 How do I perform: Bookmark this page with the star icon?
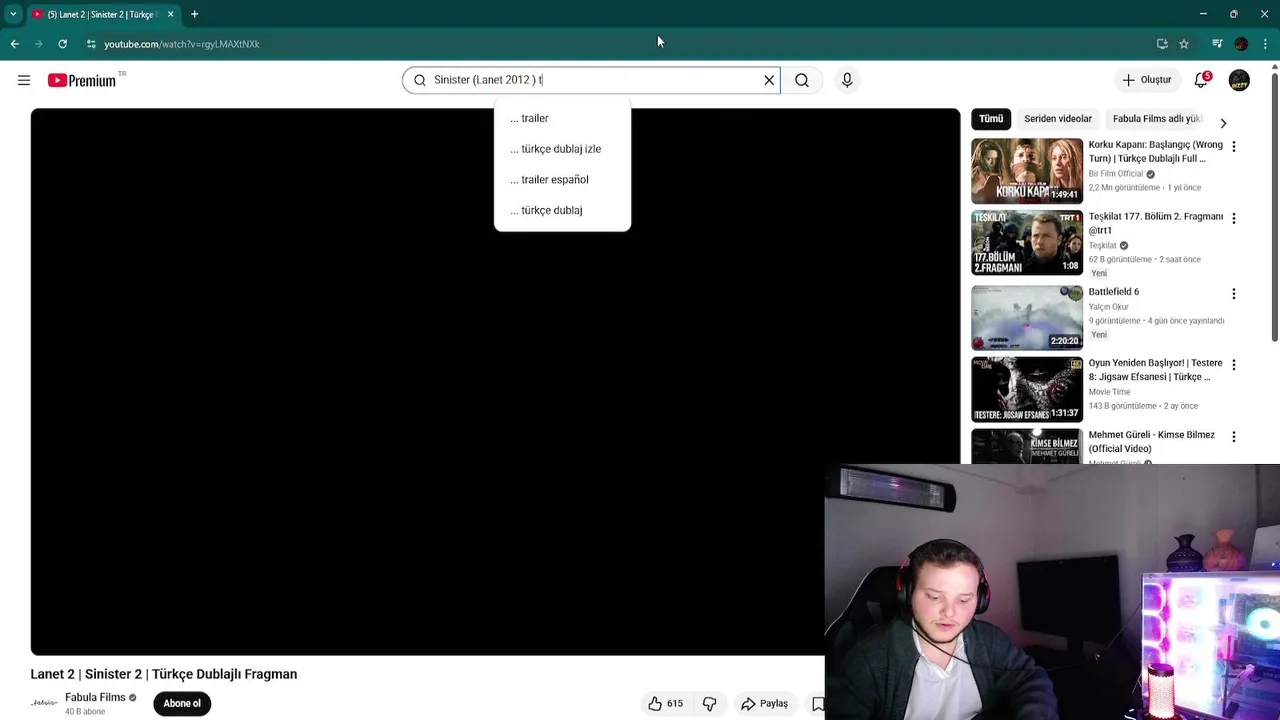tap(1184, 44)
